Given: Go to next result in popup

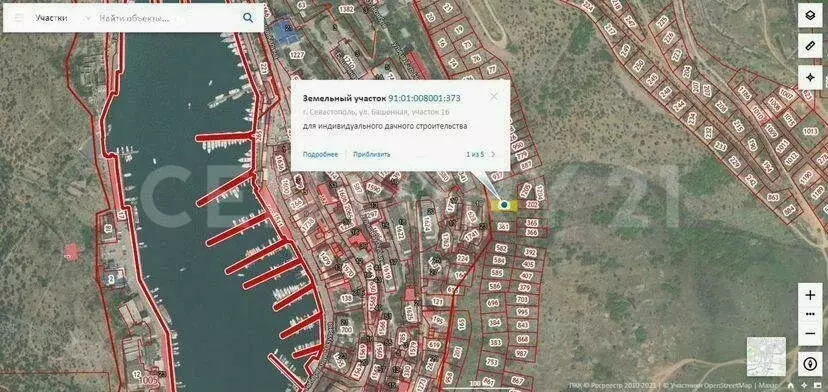Looking at the screenshot, I should coord(493,154).
